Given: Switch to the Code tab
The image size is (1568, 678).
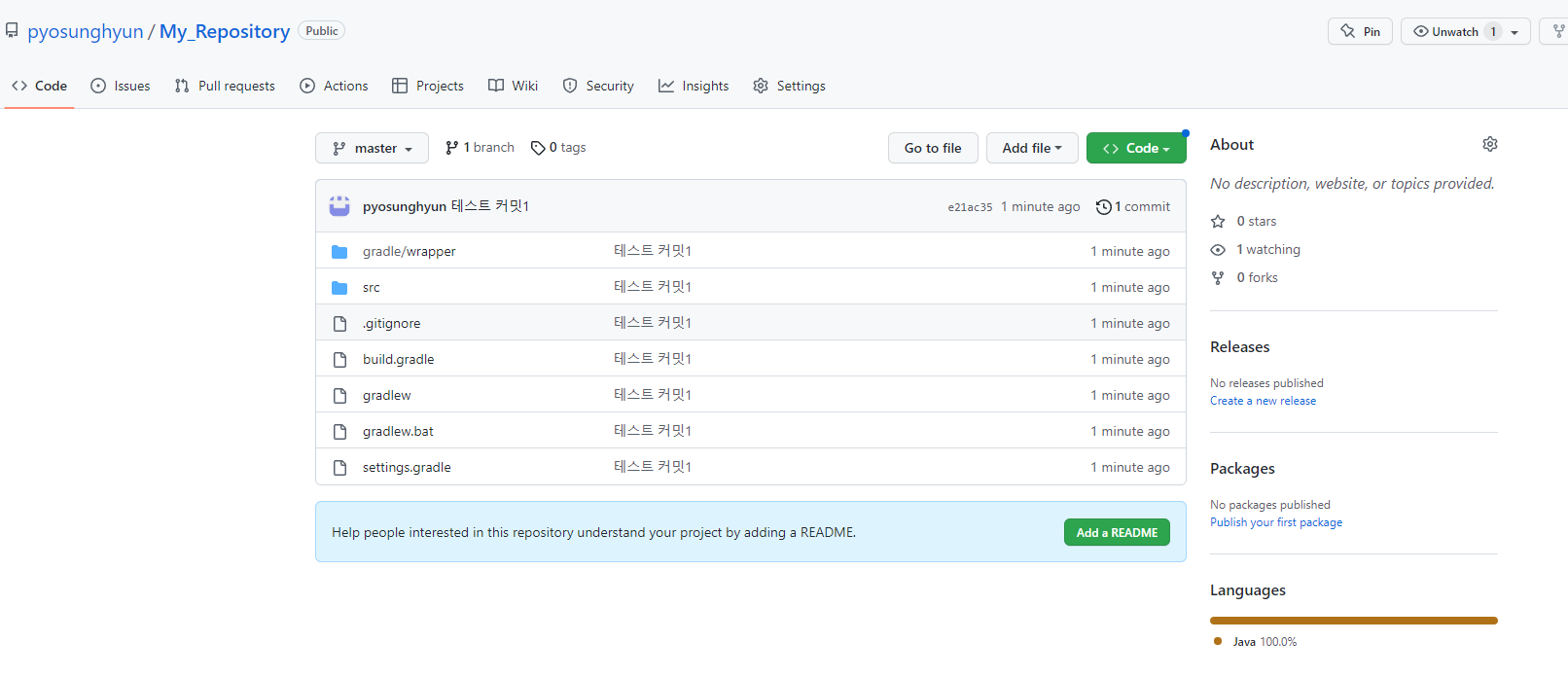Looking at the screenshot, I should point(40,86).
